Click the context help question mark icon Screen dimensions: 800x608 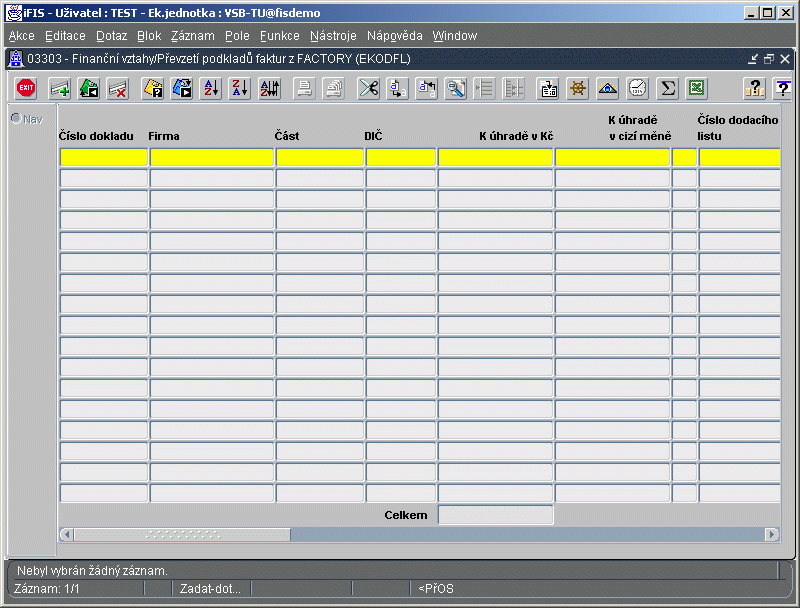click(782, 88)
